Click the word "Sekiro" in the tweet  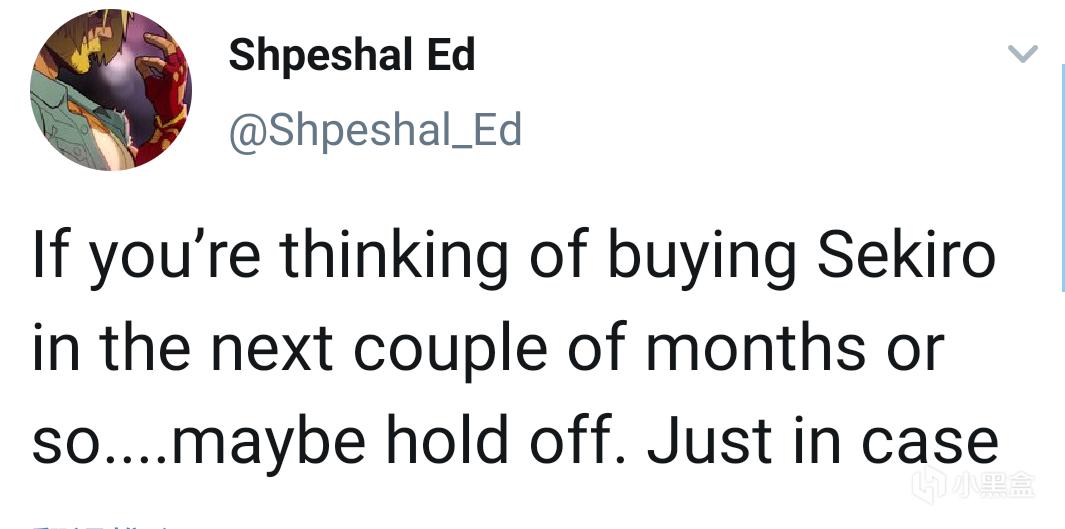pyautogui.click(x=906, y=257)
